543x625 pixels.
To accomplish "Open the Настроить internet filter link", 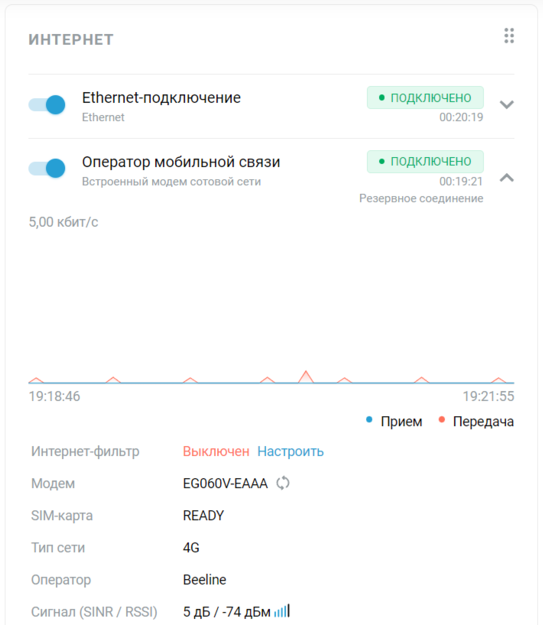I will tap(290, 451).
